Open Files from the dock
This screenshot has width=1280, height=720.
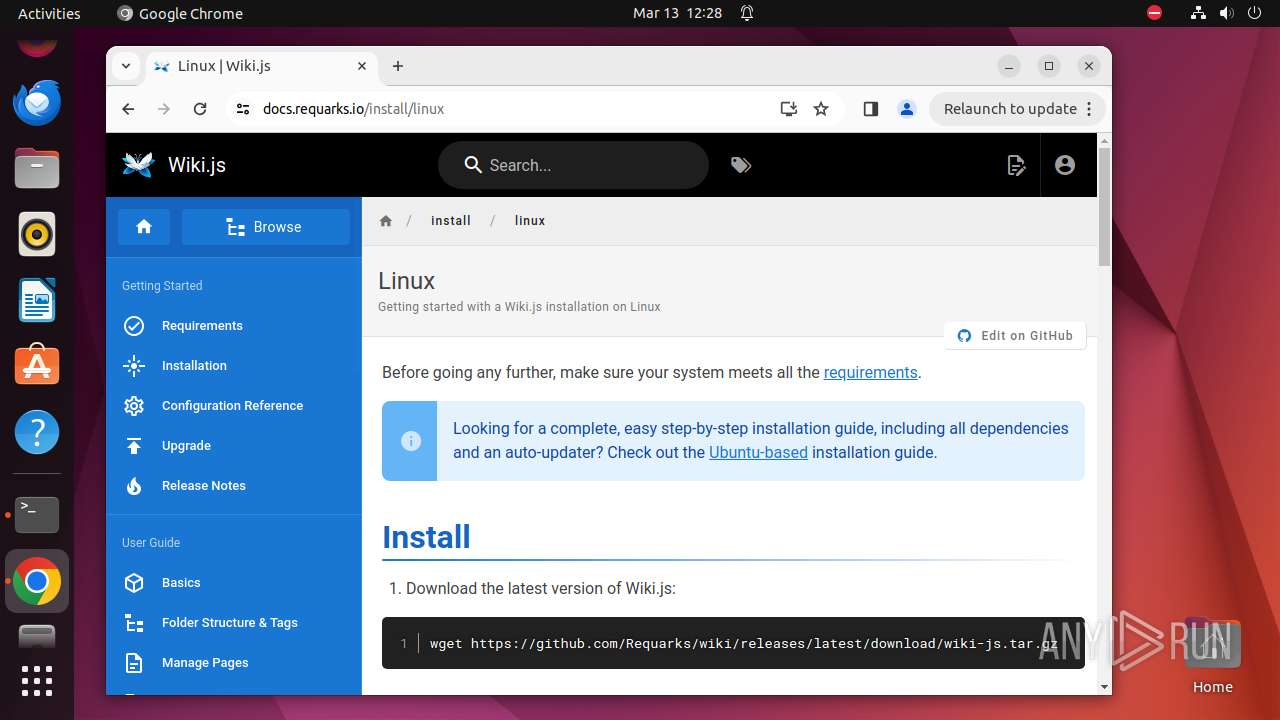(x=37, y=168)
